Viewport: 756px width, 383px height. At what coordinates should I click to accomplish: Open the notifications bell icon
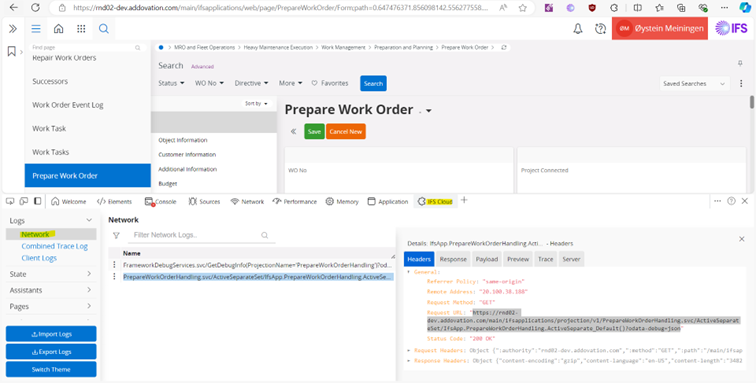pos(578,29)
